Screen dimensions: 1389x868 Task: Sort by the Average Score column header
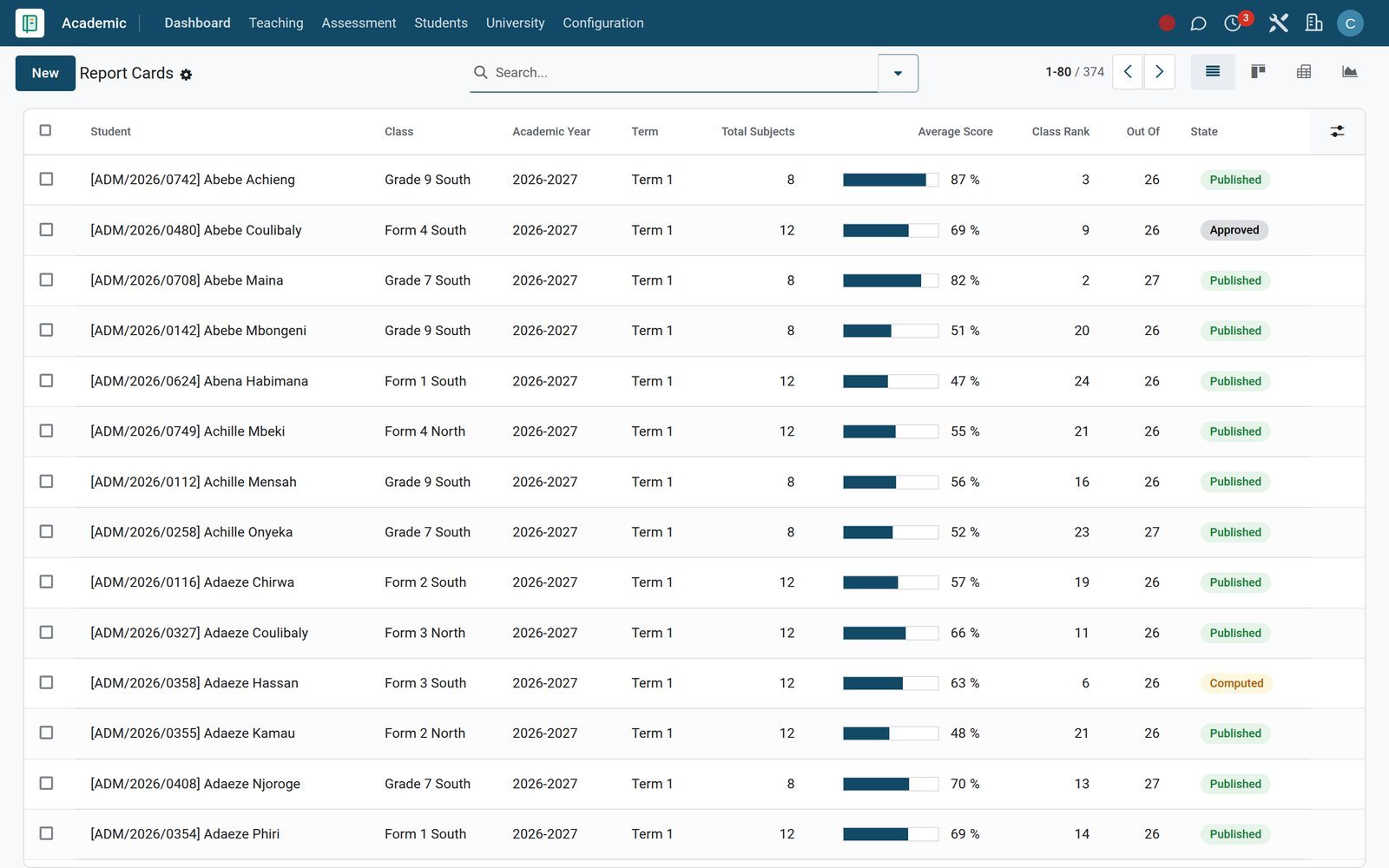click(955, 132)
